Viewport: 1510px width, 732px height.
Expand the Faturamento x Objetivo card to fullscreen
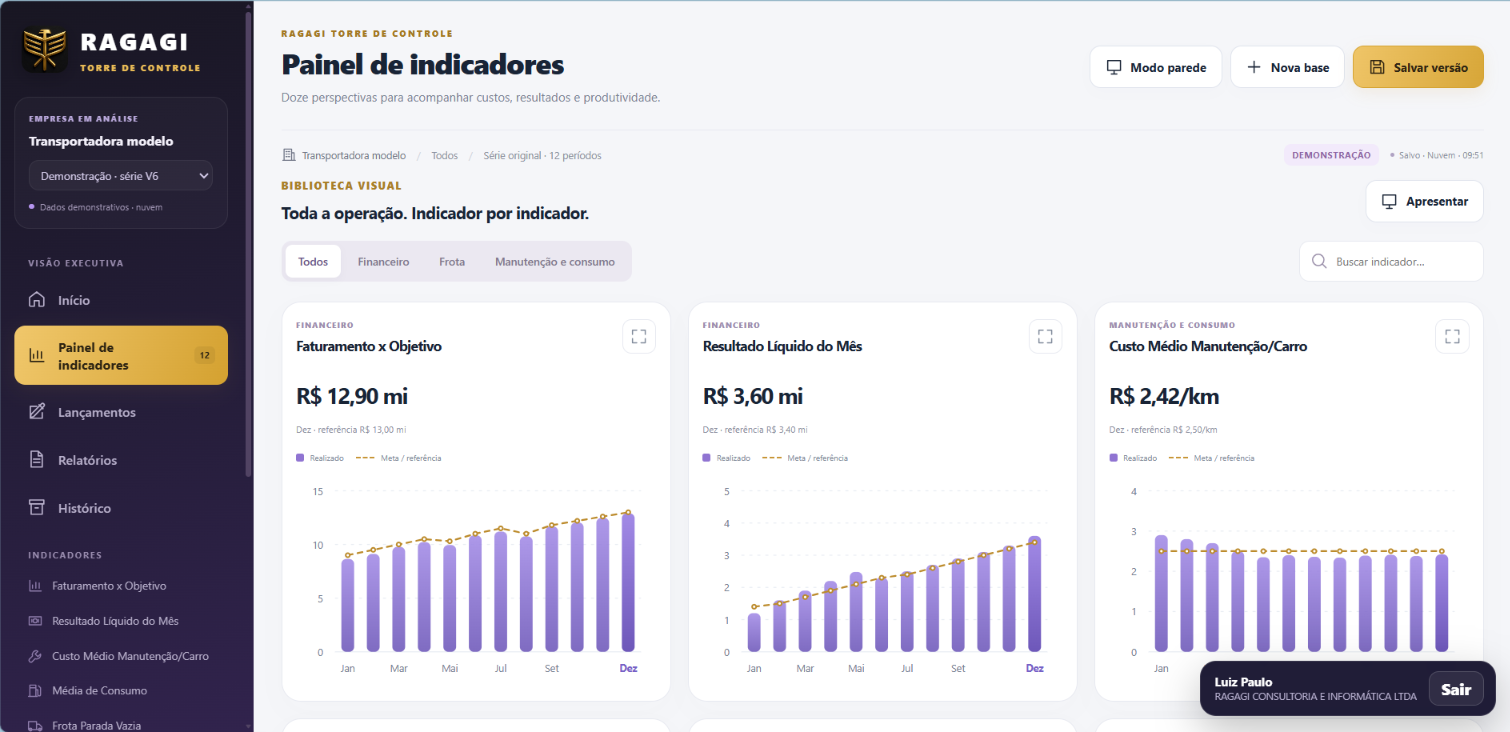(x=639, y=336)
